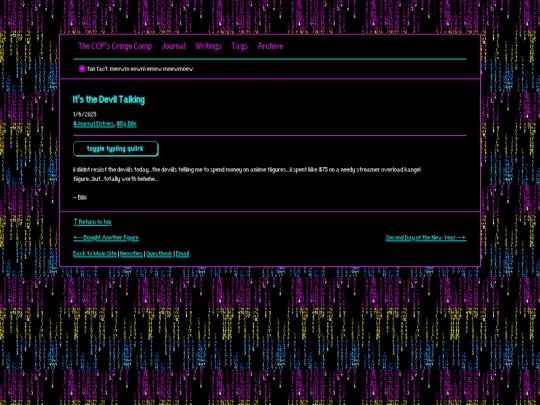Viewport: 540px width, 405px height.
Task: Go to Second Day of the New Year post
Action: [x=426, y=238]
